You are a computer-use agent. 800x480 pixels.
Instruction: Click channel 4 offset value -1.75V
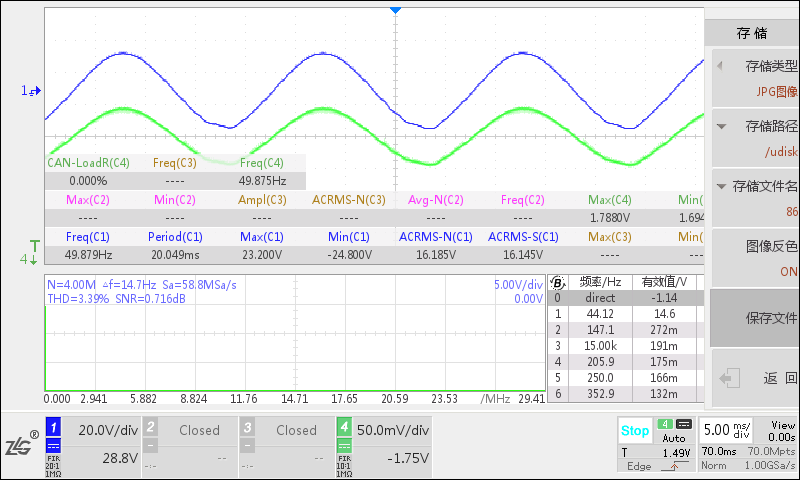[408, 458]
